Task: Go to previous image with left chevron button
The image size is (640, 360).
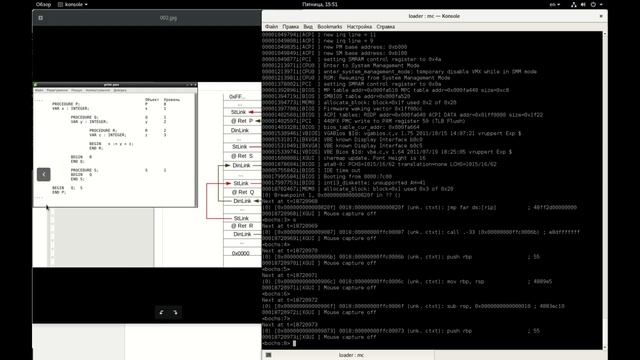Action: (x=44, y=174)
